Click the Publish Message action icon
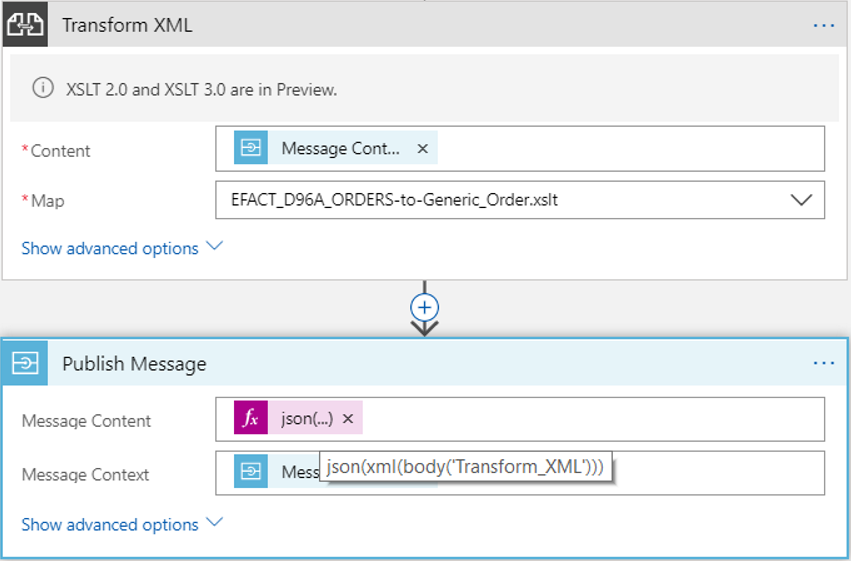Image resolution: width=851 pixels, height=561 pixels. (25, 363)
